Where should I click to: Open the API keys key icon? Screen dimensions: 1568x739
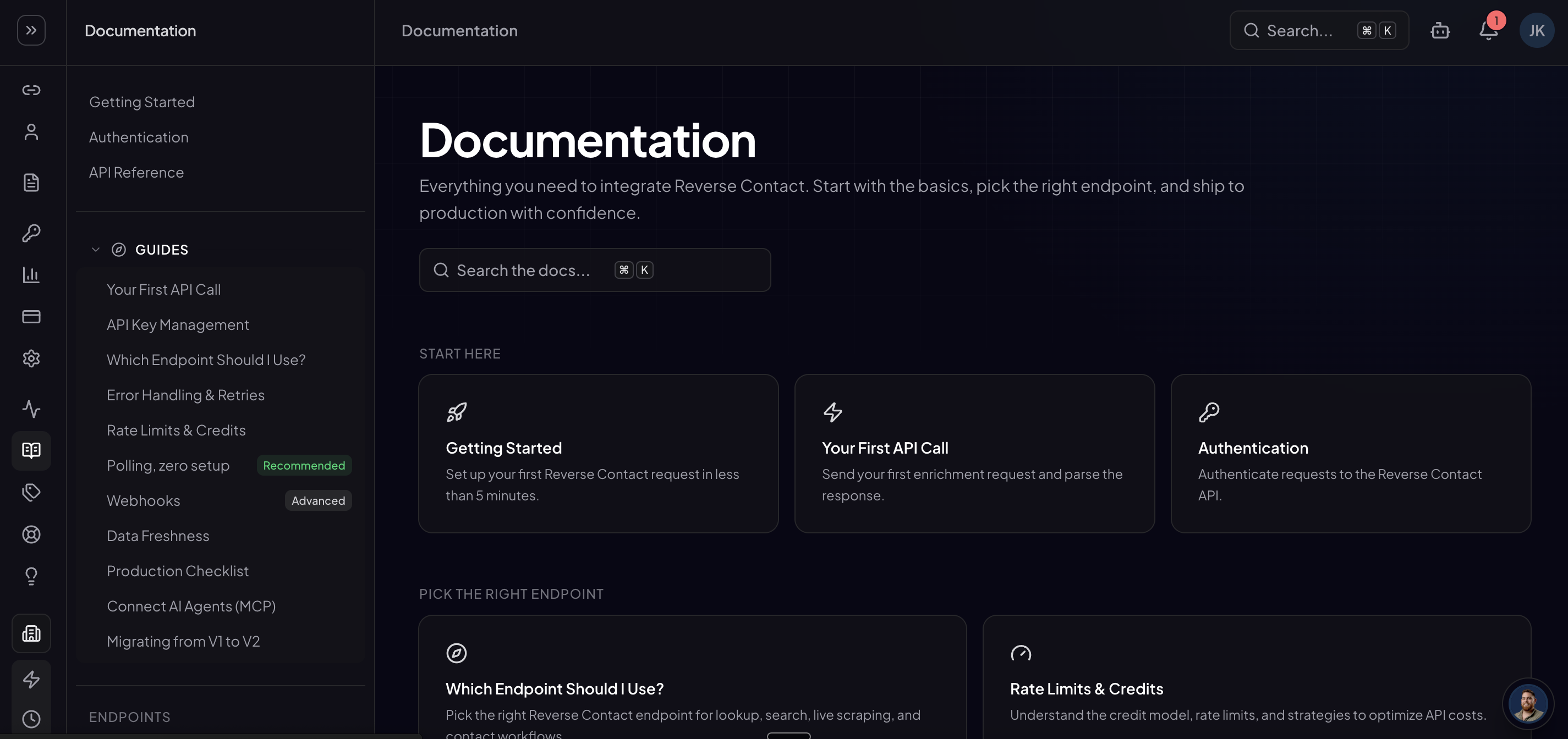point(31,233)
